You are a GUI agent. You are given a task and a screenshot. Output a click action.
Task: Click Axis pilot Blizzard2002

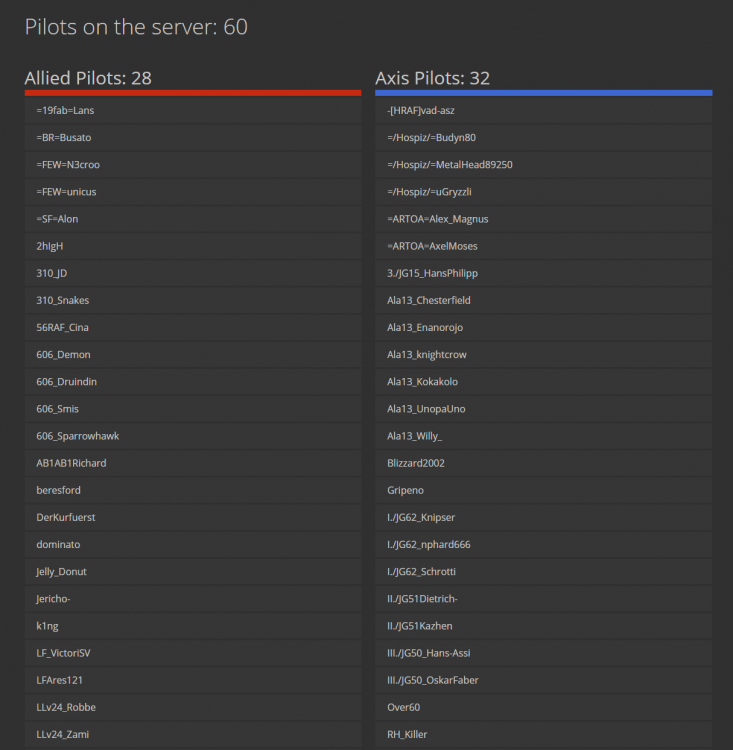pos(416,463)
